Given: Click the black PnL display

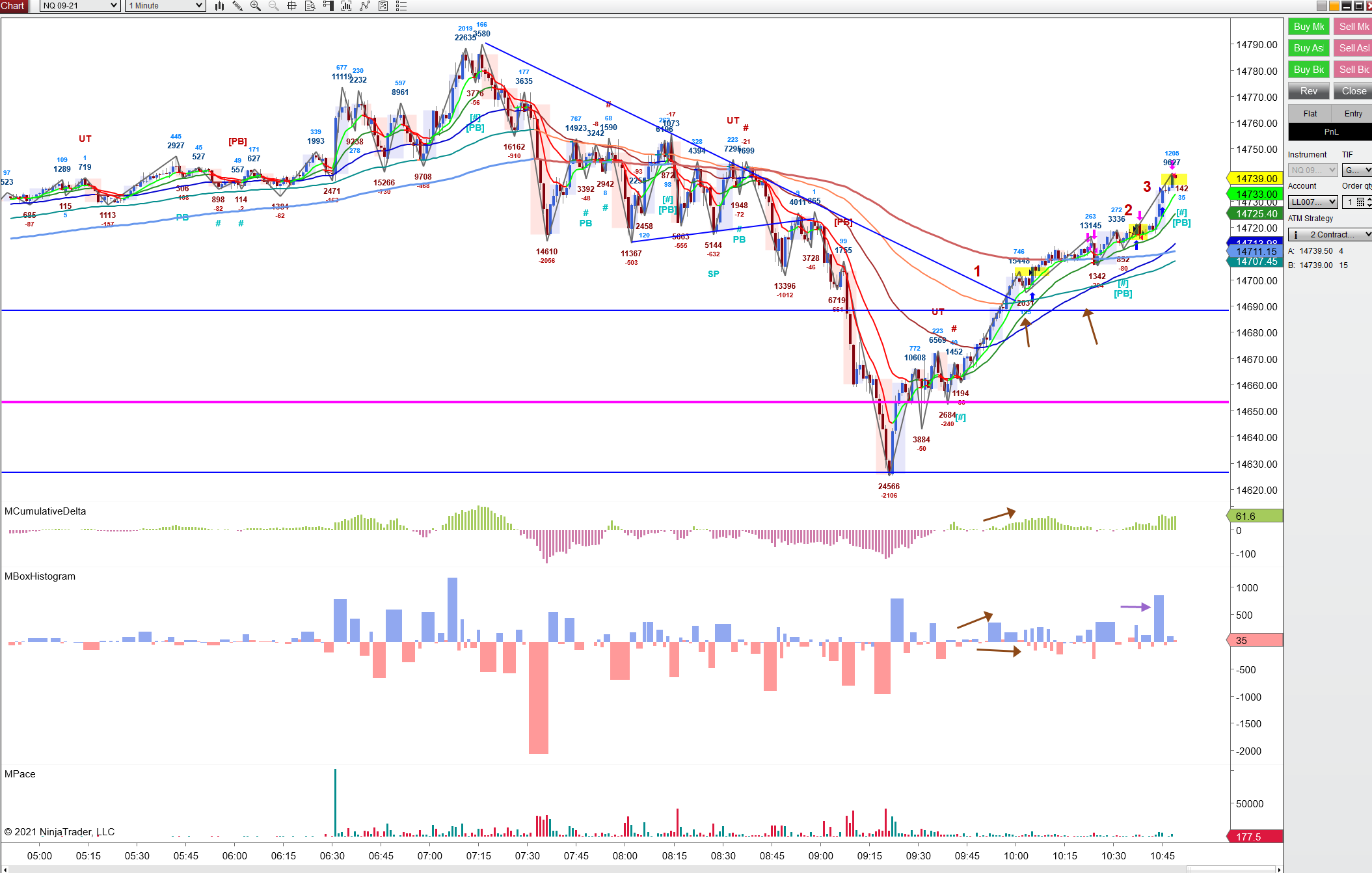Looking at the screenshot, I should click(1330, 132).
